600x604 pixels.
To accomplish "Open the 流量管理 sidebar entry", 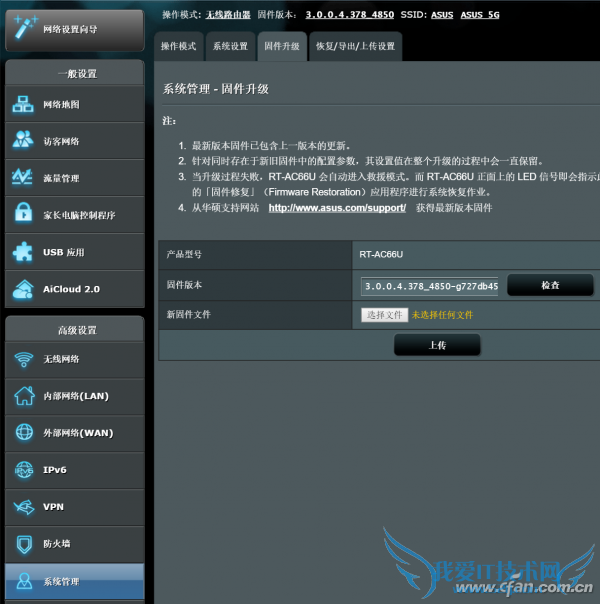I will click(75, 178).
